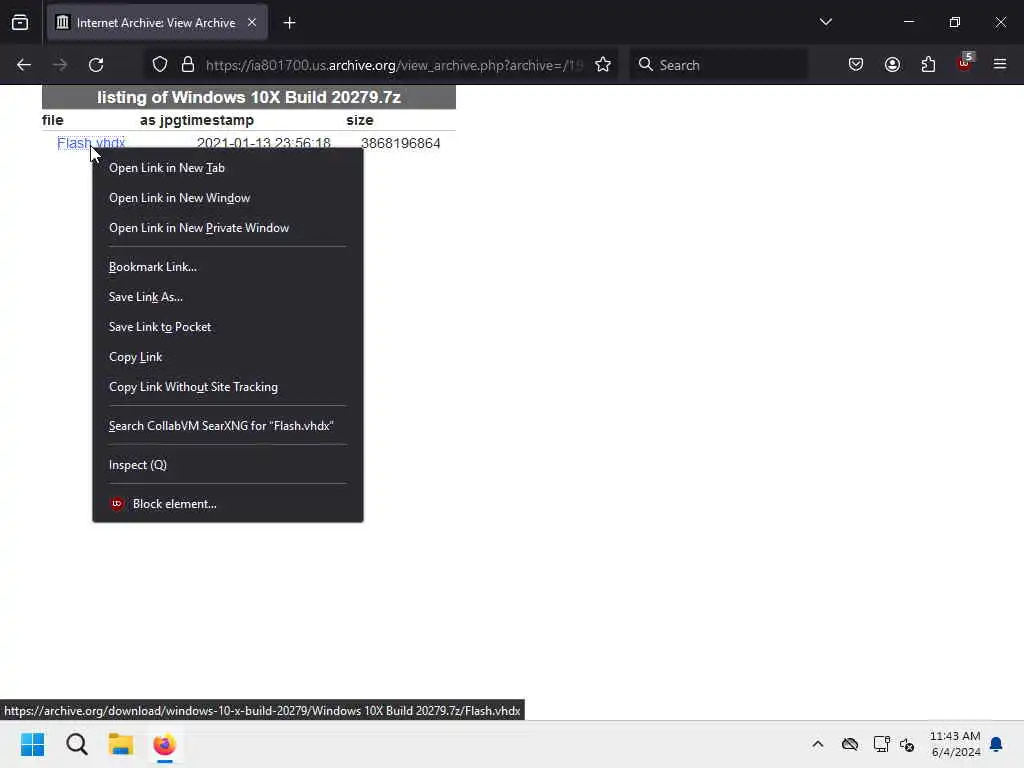
Task: Click the cloud sync tray icon
Action: 850,744
